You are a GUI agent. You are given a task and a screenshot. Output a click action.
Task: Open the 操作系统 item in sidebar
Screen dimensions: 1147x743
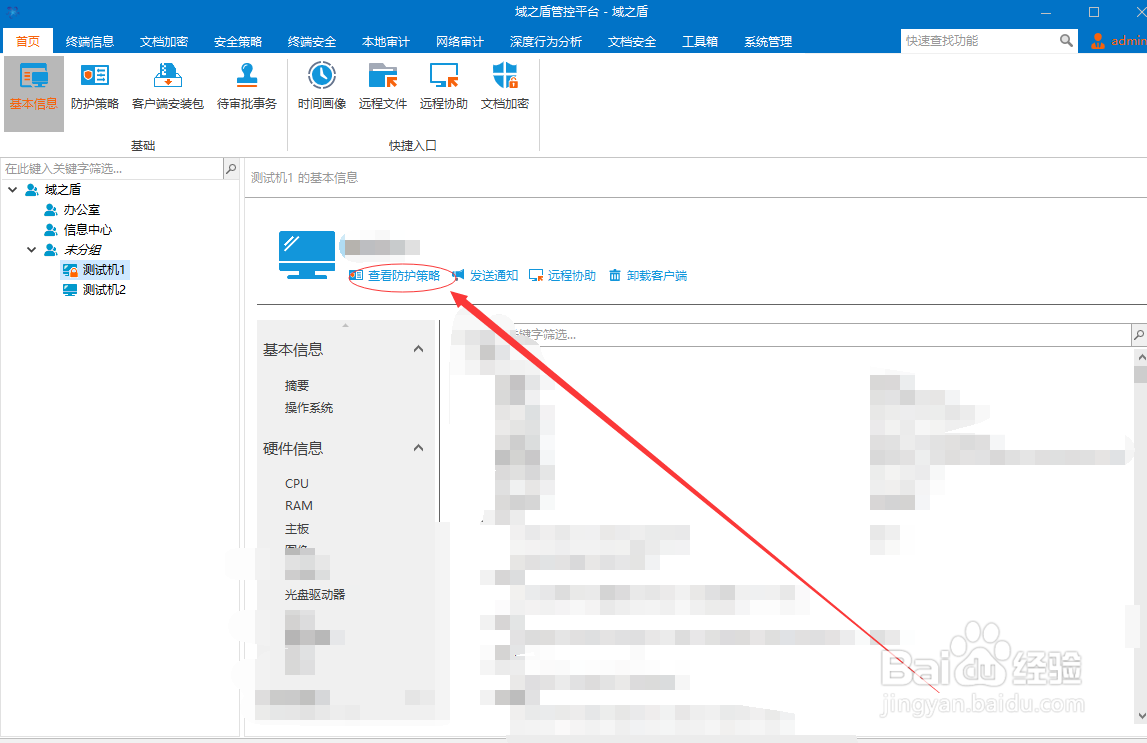309,408
